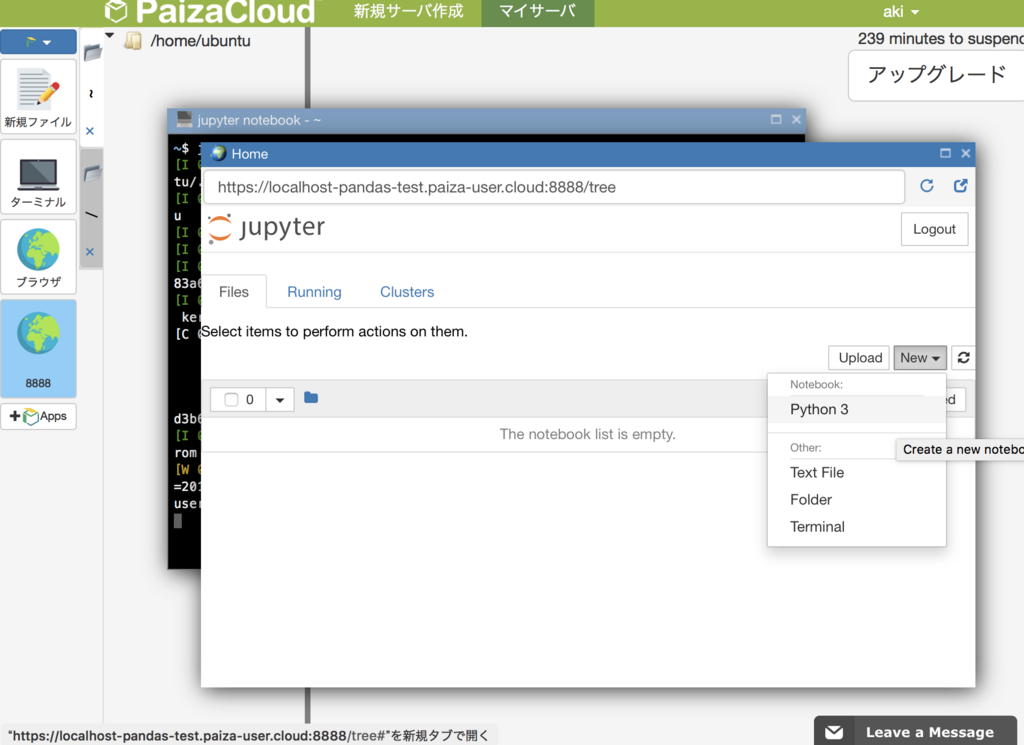Open page in new tab icon
The height and width of the screenshot is (745, 1024).
(x=960, y=186)
